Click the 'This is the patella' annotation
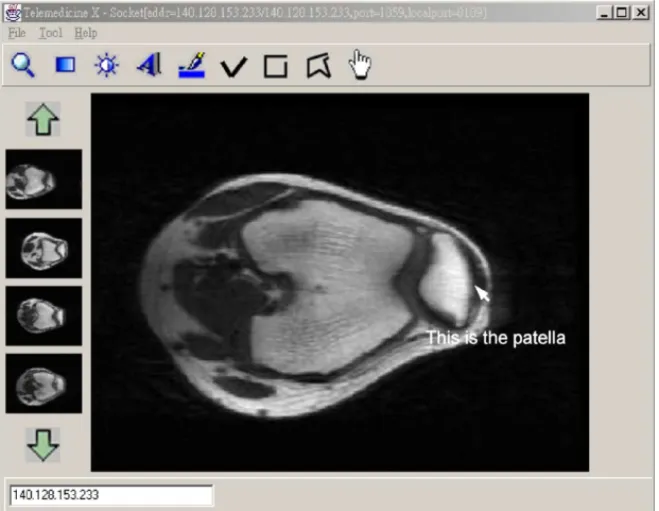The image size is (659, 511). click(496, 338)
